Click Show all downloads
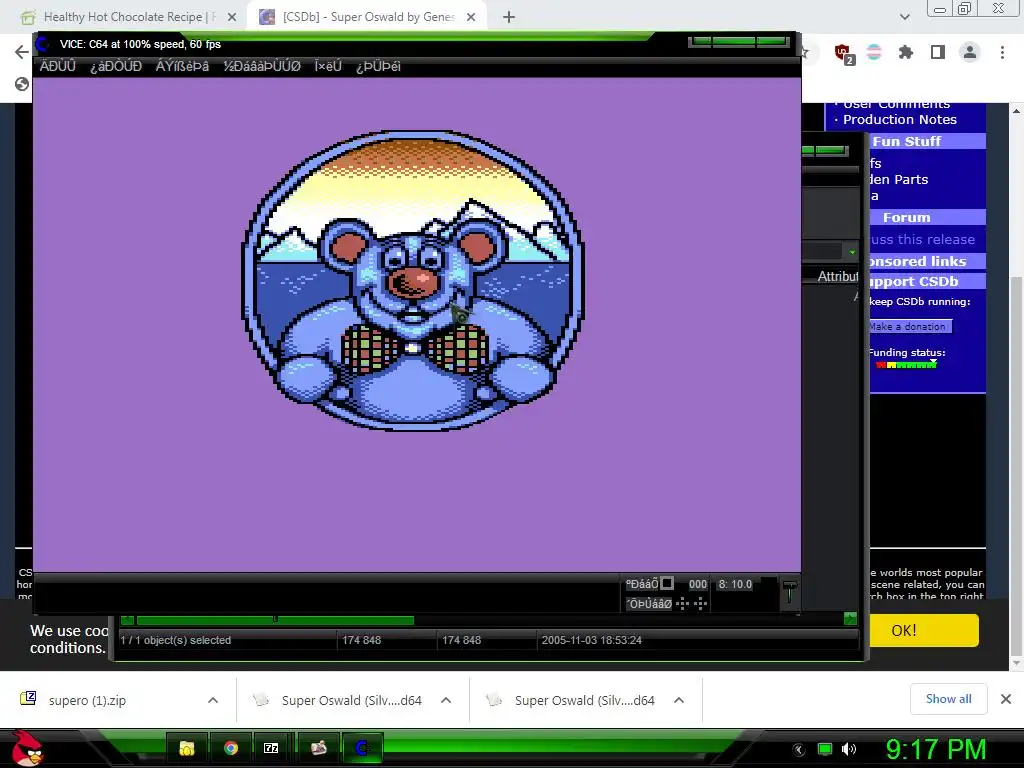This screenshot has height=768, width=1024. coord(948,699)
